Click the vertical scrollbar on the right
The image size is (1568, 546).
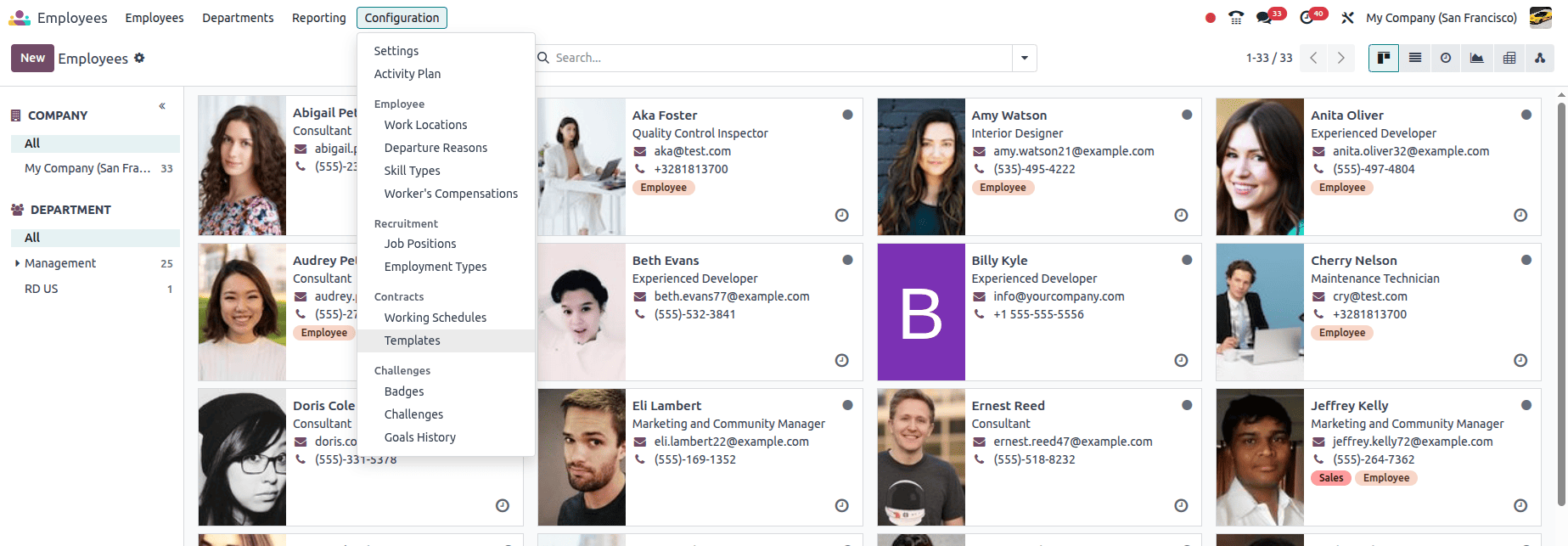point(1561,304)
